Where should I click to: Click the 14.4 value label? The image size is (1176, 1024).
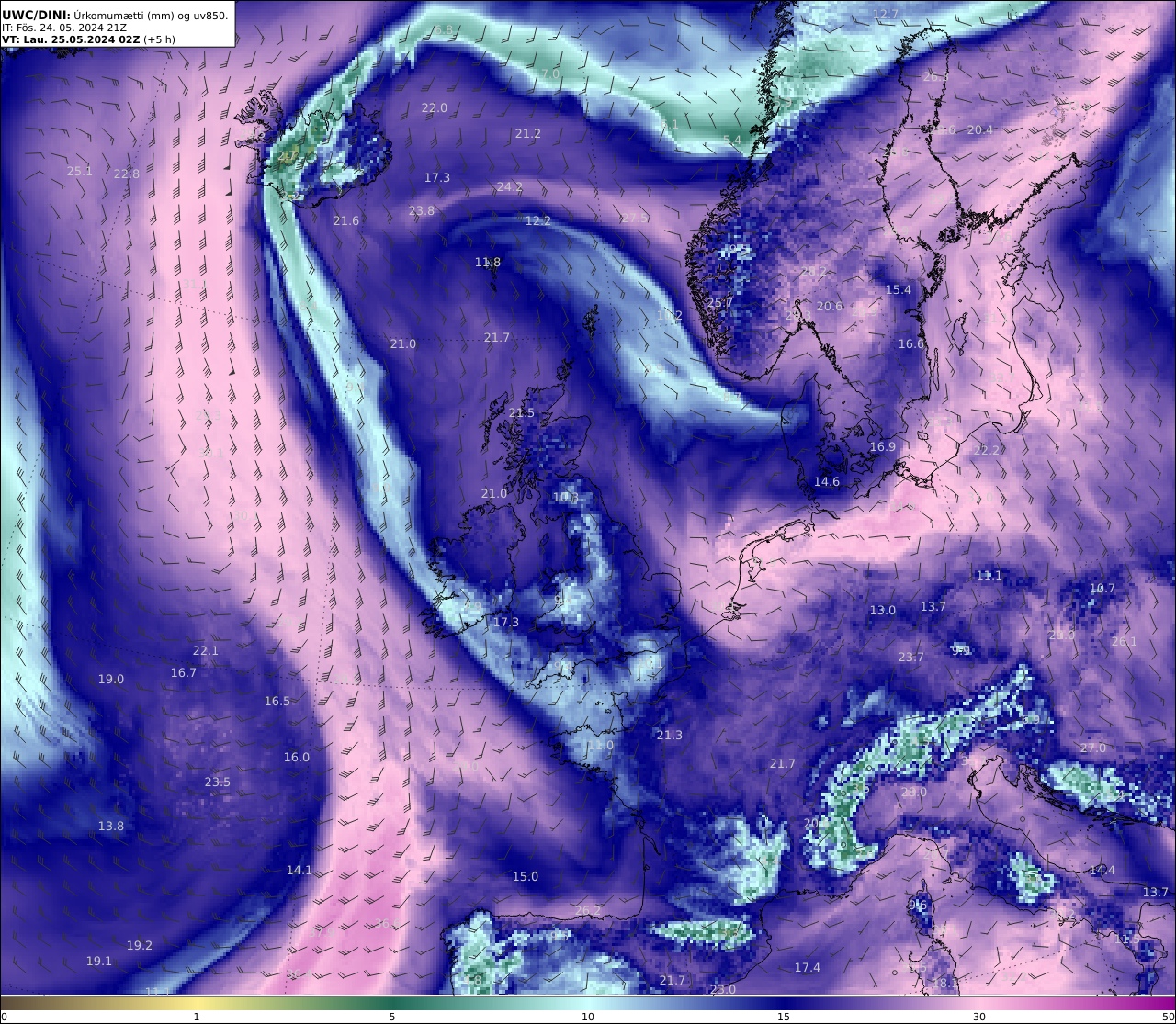point(1102,870)
